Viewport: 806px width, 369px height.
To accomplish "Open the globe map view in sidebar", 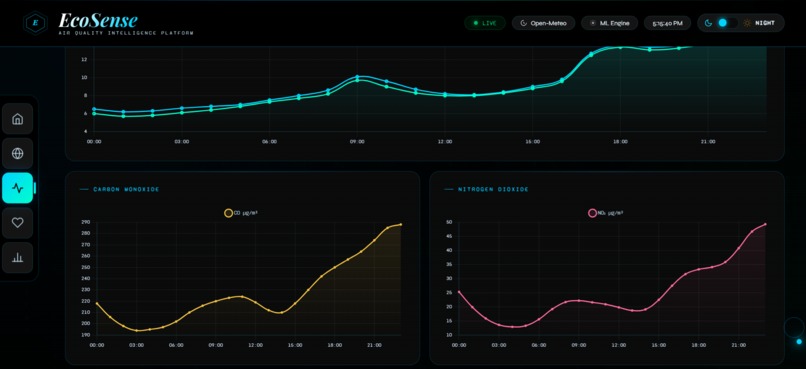I will pos(17,153).
